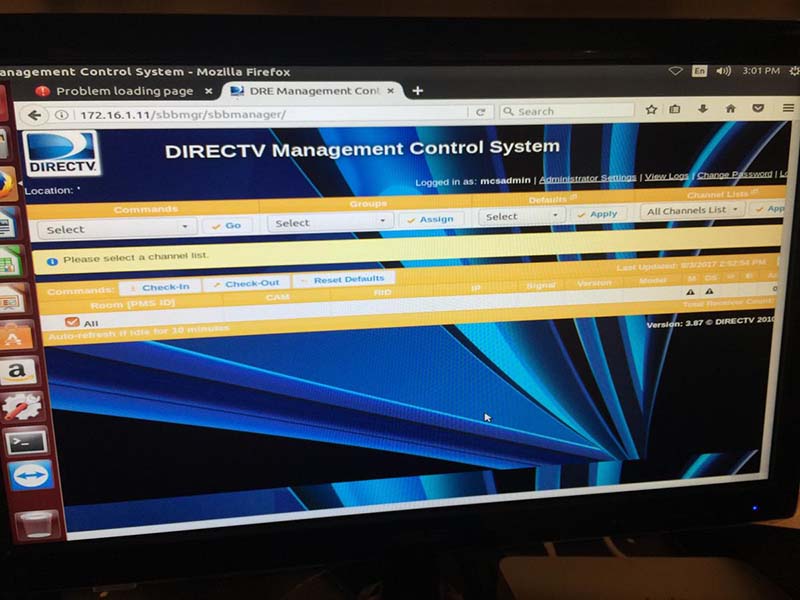Open LibreOffice Writer from launcher
The image size is (800, 600).
(7, 224)
